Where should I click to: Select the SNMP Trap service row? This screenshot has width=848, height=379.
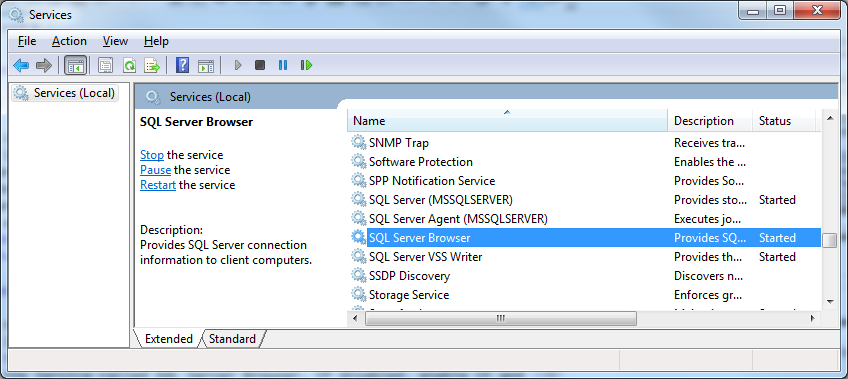pos(583,143)
